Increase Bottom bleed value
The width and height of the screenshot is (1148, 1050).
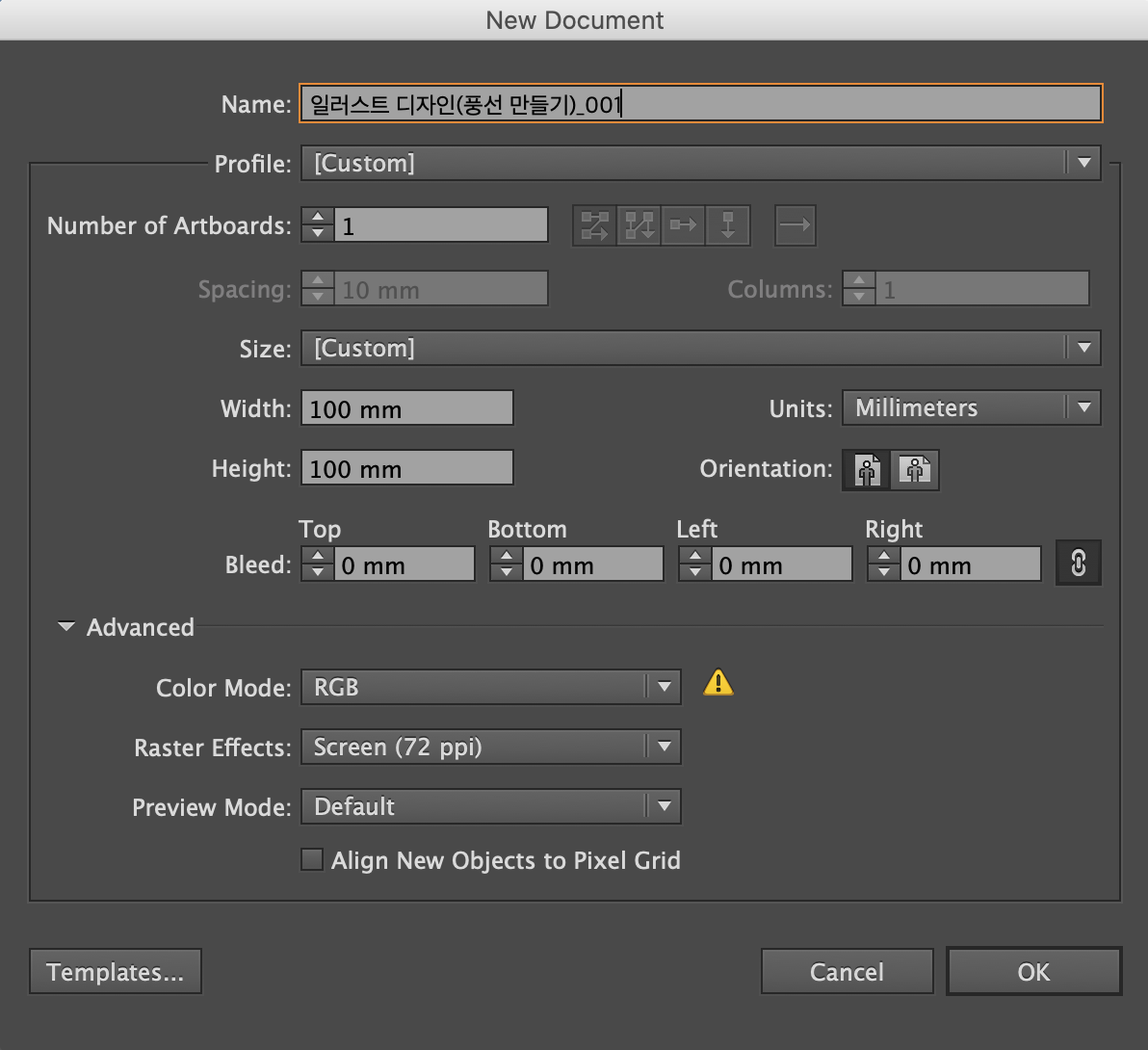(x=507, y=556)
